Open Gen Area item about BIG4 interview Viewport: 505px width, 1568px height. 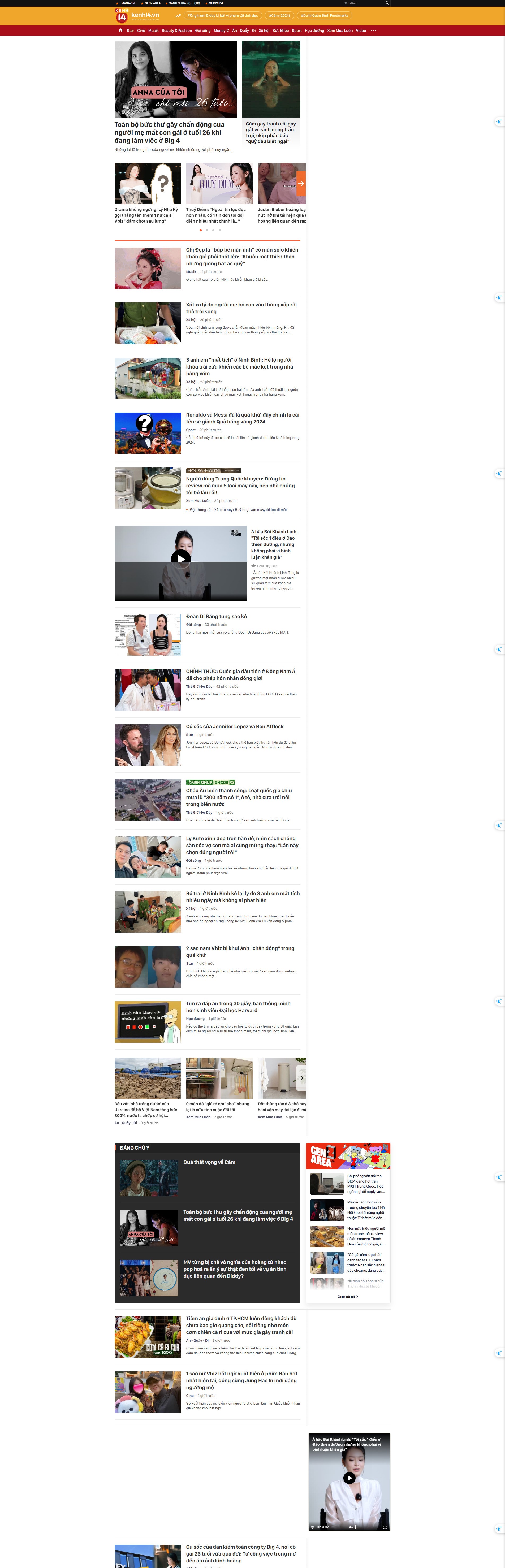[348, 1184]
